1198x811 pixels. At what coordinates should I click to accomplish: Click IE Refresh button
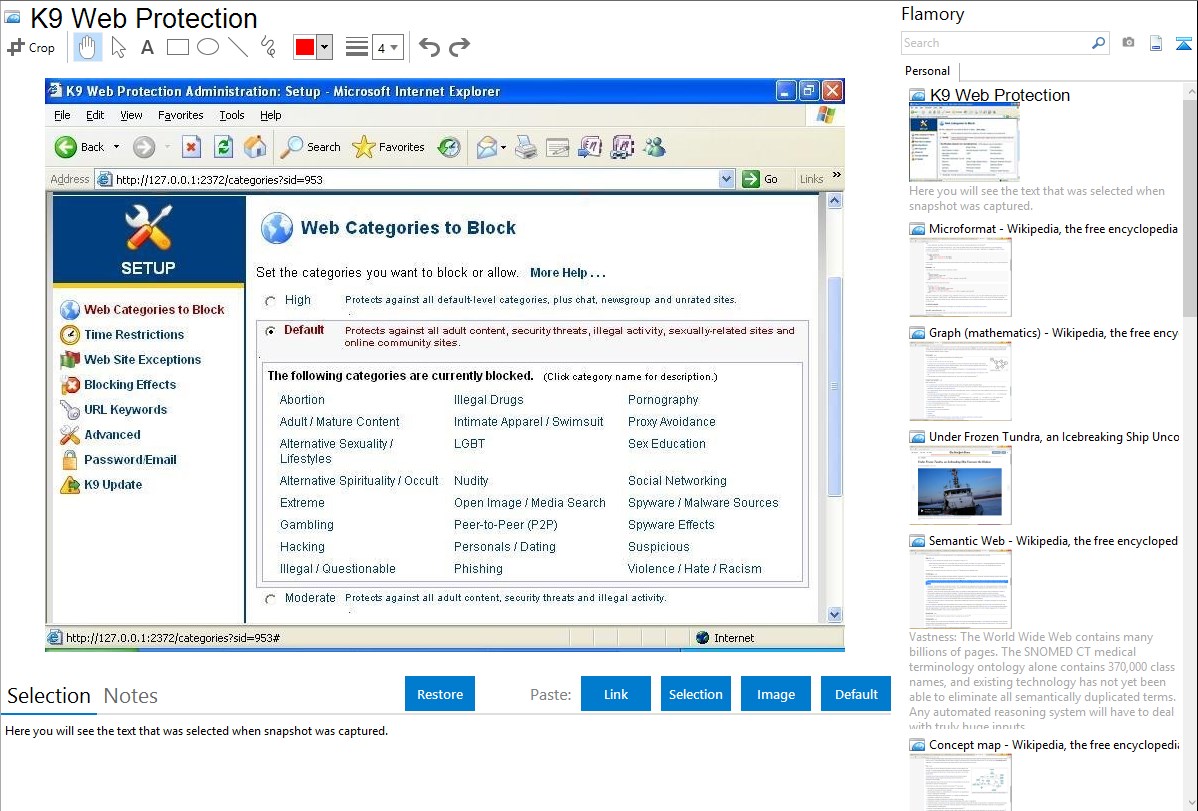(x=223, y=147)
